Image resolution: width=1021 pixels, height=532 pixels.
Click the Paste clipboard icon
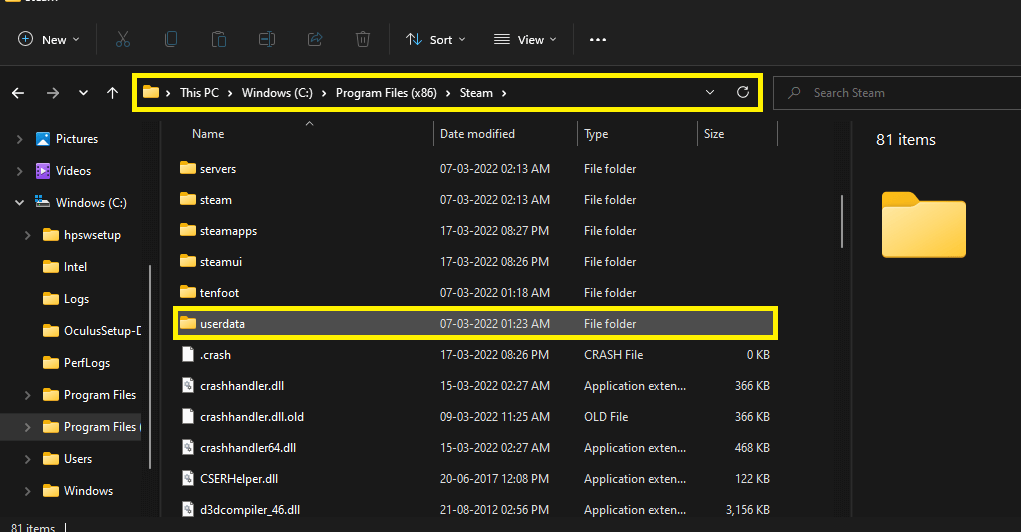pos(218,40)
